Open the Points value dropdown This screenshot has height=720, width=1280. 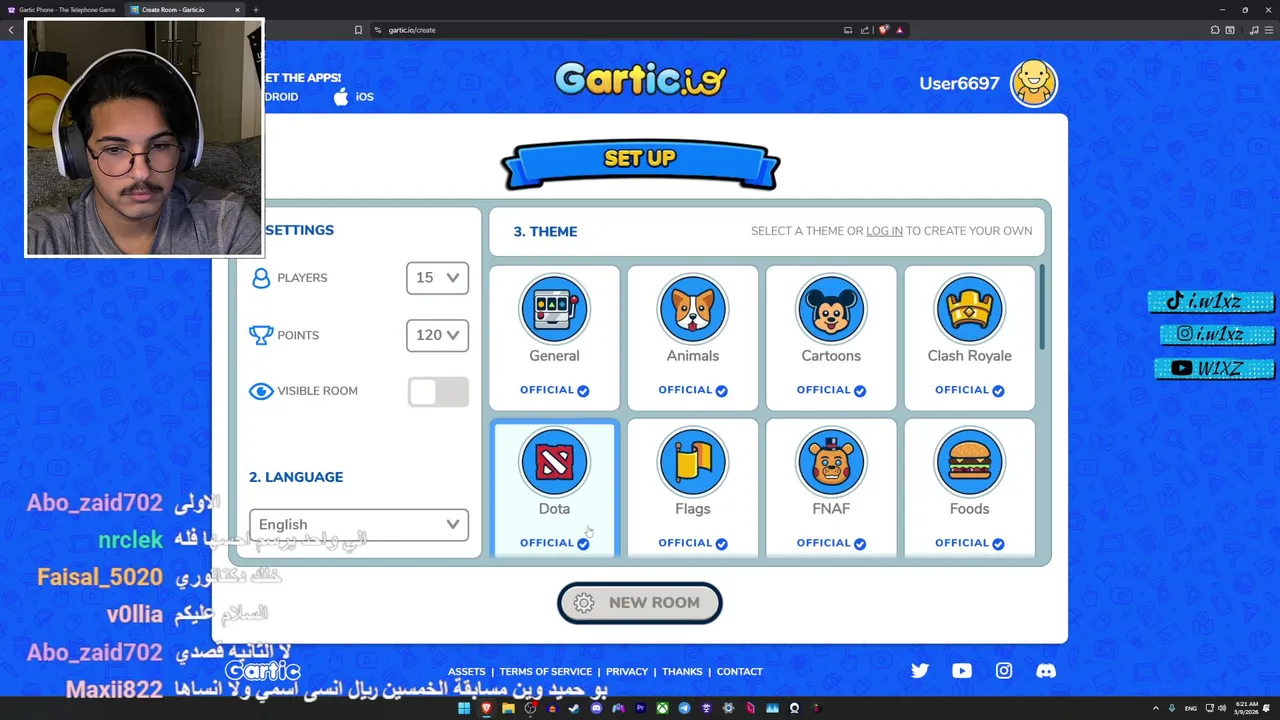coord(437,335)
